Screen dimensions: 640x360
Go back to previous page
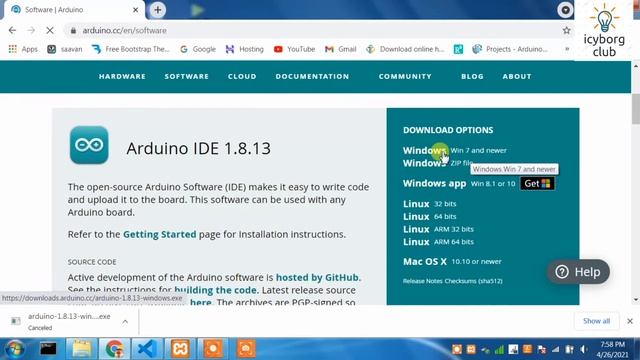(x=12, y=31)
